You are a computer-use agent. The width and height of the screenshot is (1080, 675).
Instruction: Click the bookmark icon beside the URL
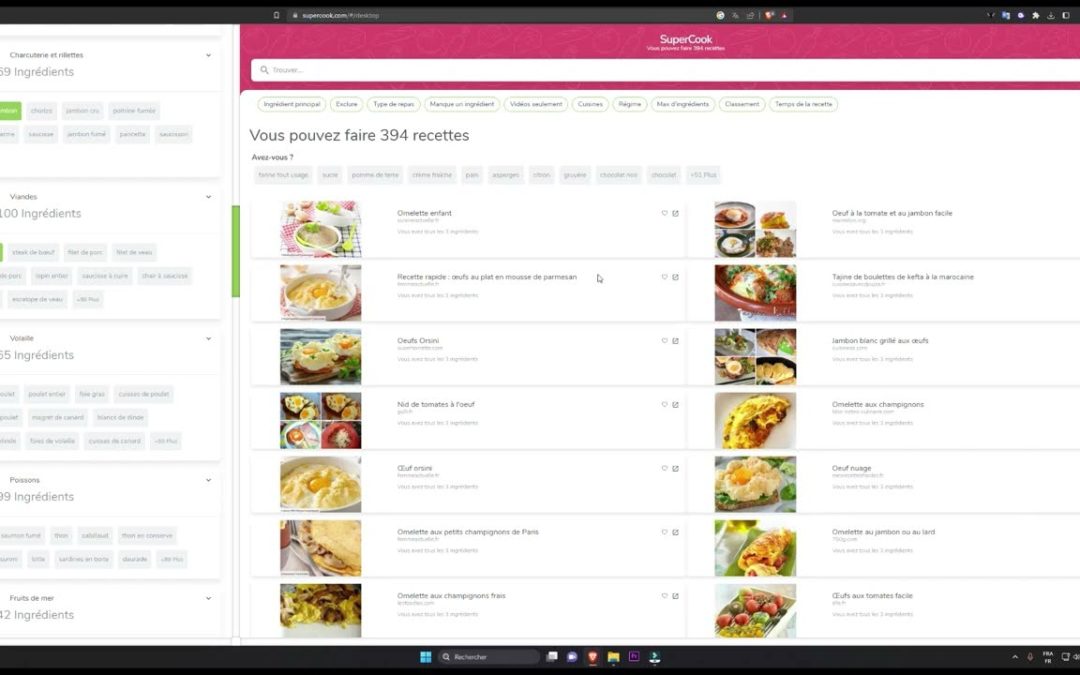coord(276,15)
